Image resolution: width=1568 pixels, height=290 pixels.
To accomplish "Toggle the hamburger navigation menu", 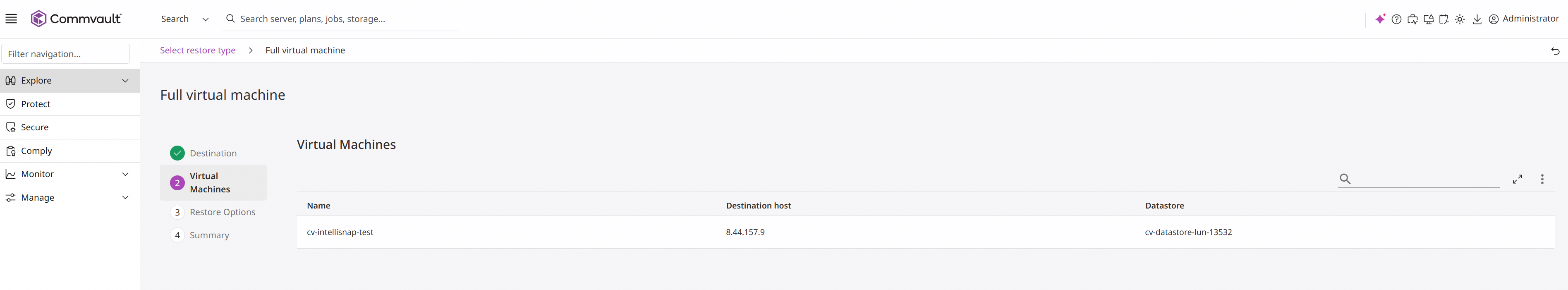I will [x=11, y=19].
